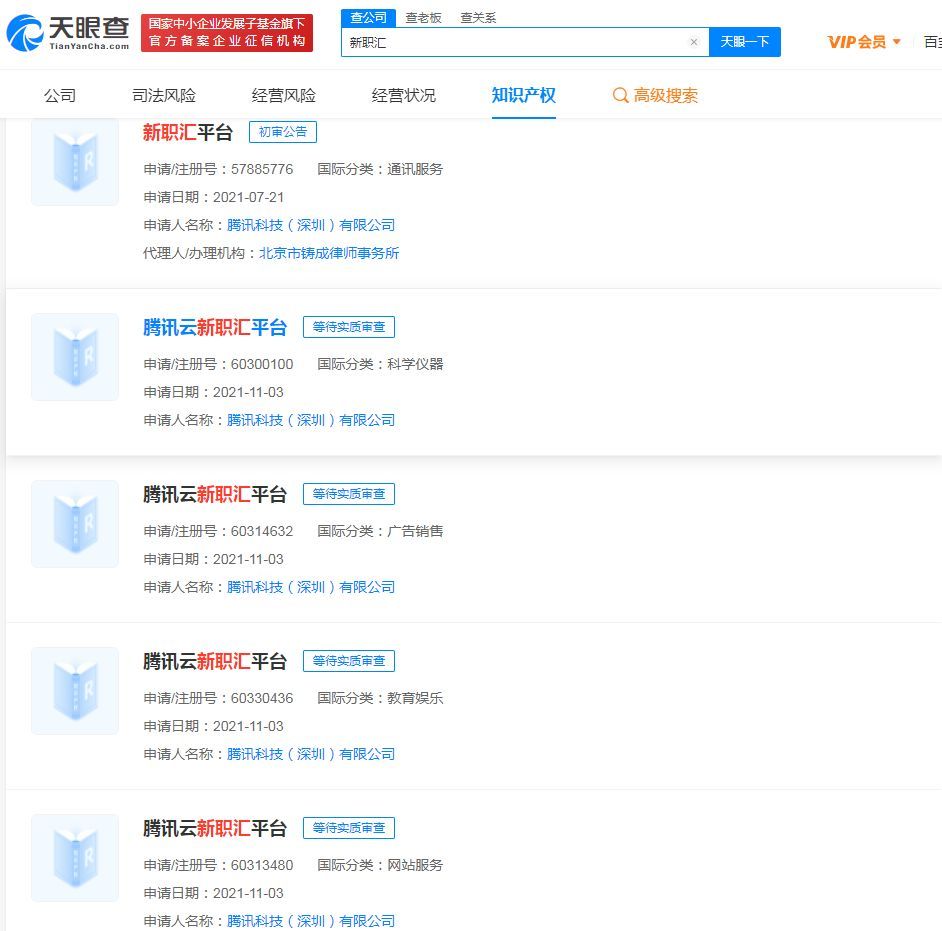The width and height of the screenshot is (942, 931).
Task: Click the red 国家中小企业发展子基金 banner
Action: tap(227, 33)
